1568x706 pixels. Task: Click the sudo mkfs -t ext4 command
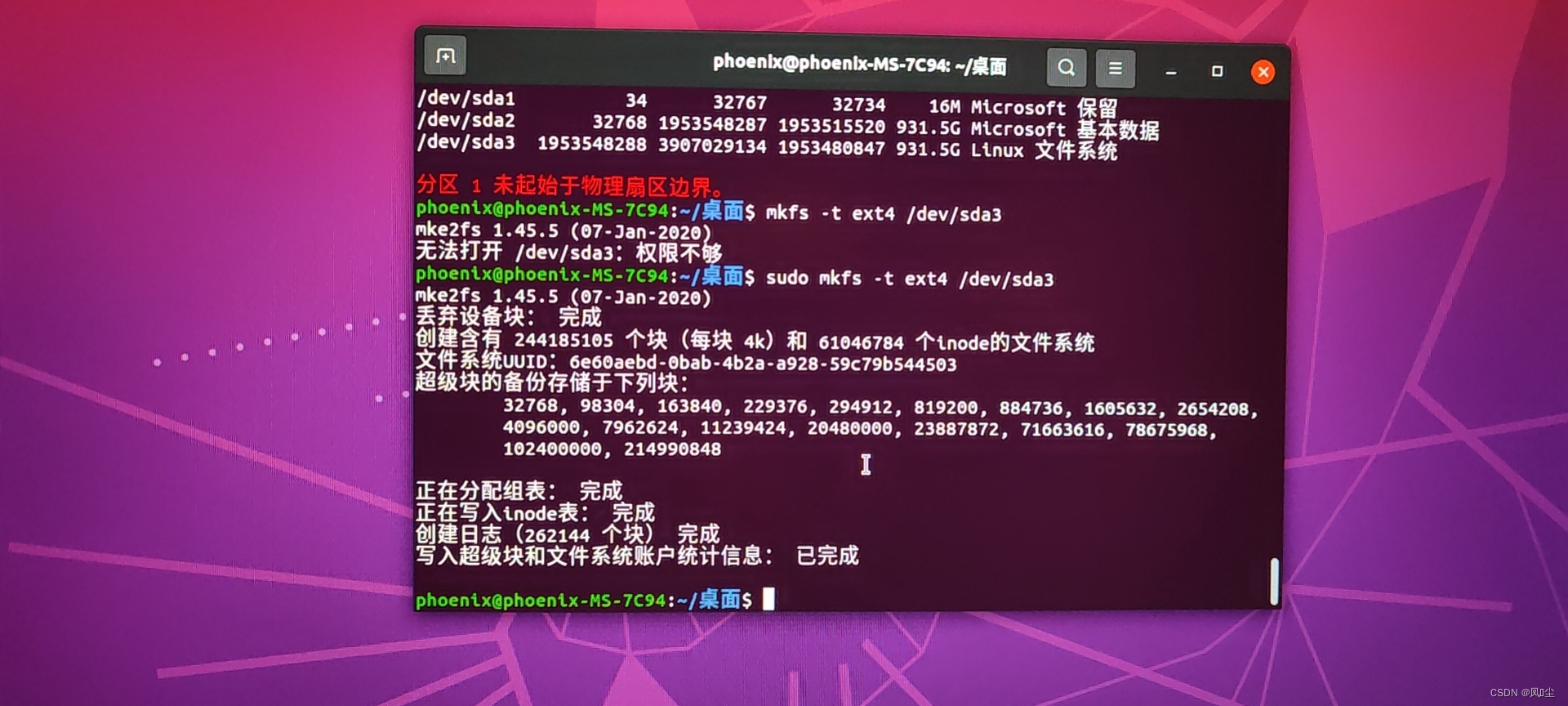[910, 279]
